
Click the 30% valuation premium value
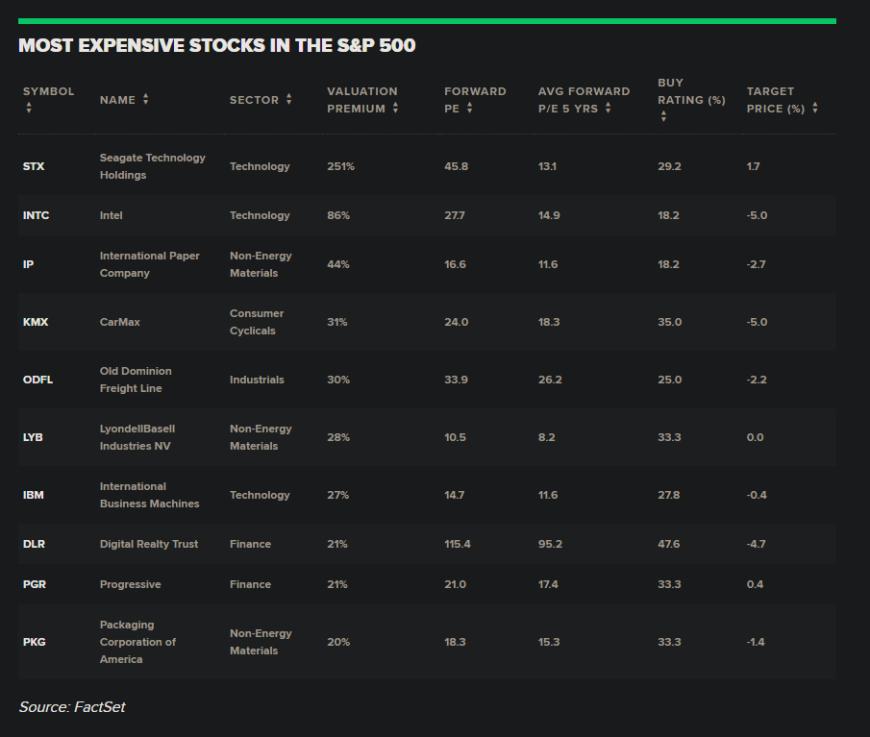(338, 380)
